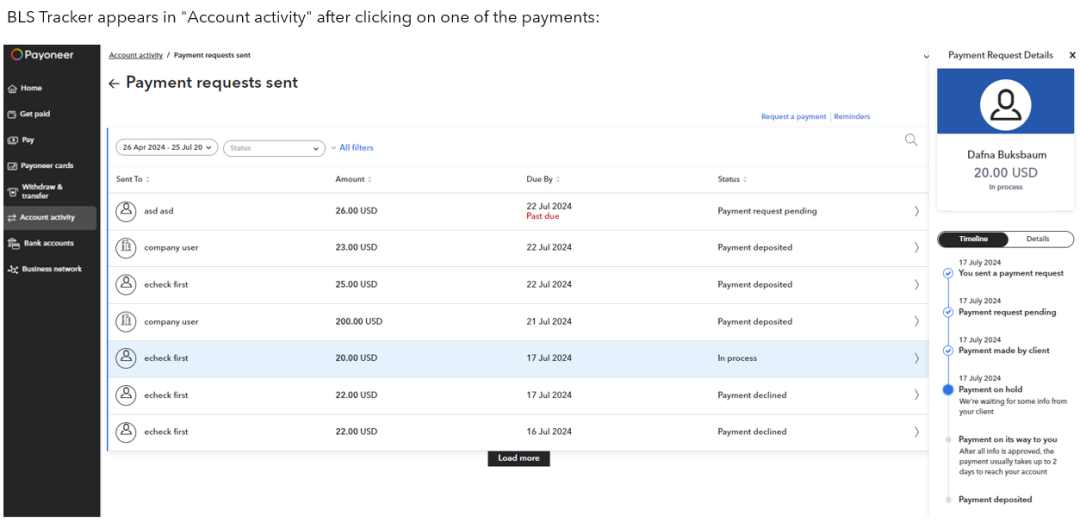Open Home from the sidebar
This screenshot has height=522, width=1080.
31,88
